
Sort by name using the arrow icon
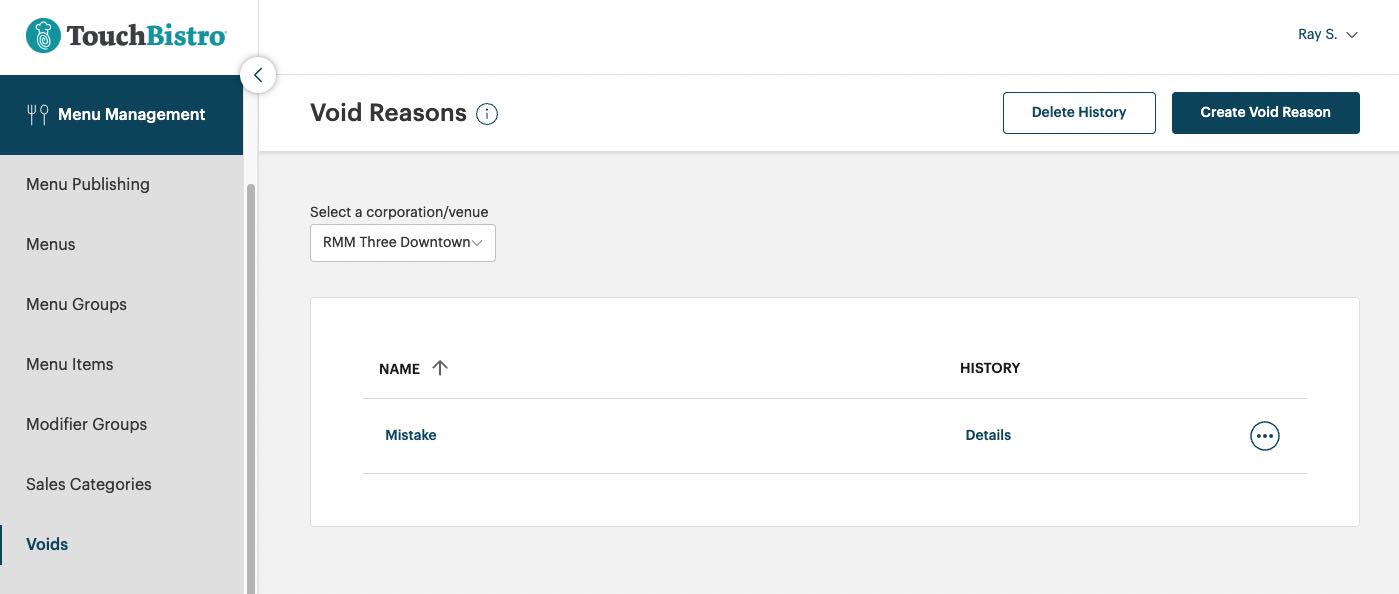(x=440, y=368)
